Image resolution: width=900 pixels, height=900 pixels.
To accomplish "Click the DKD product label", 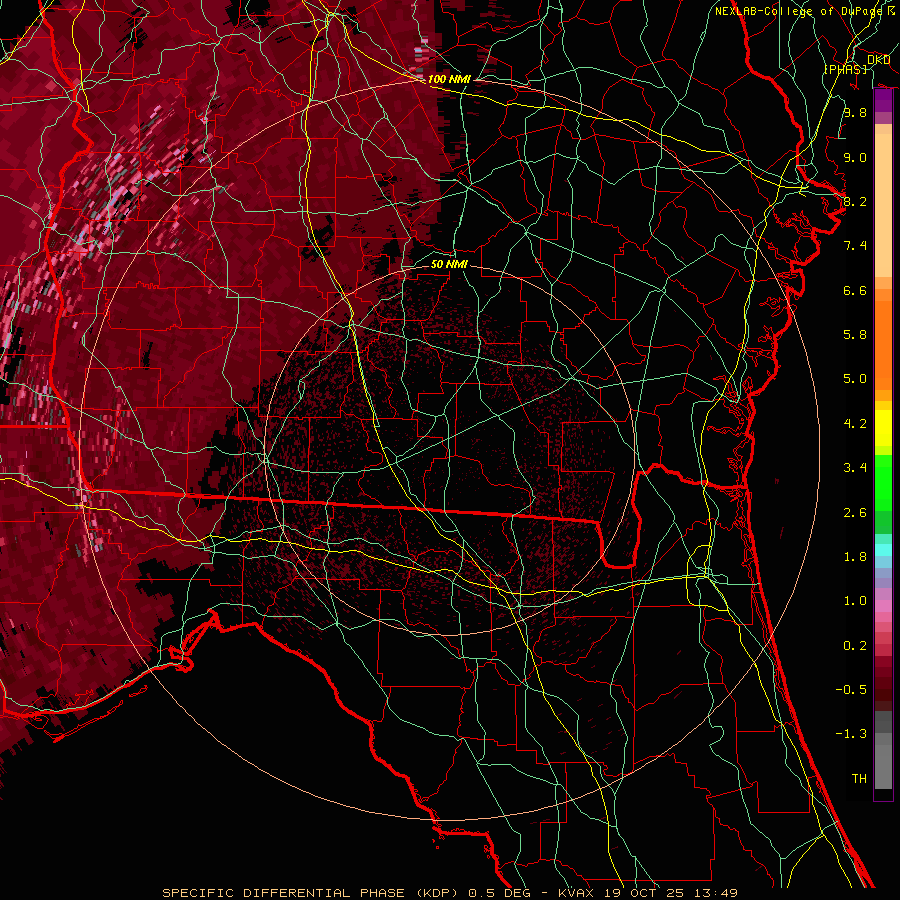I will (878, 60).
